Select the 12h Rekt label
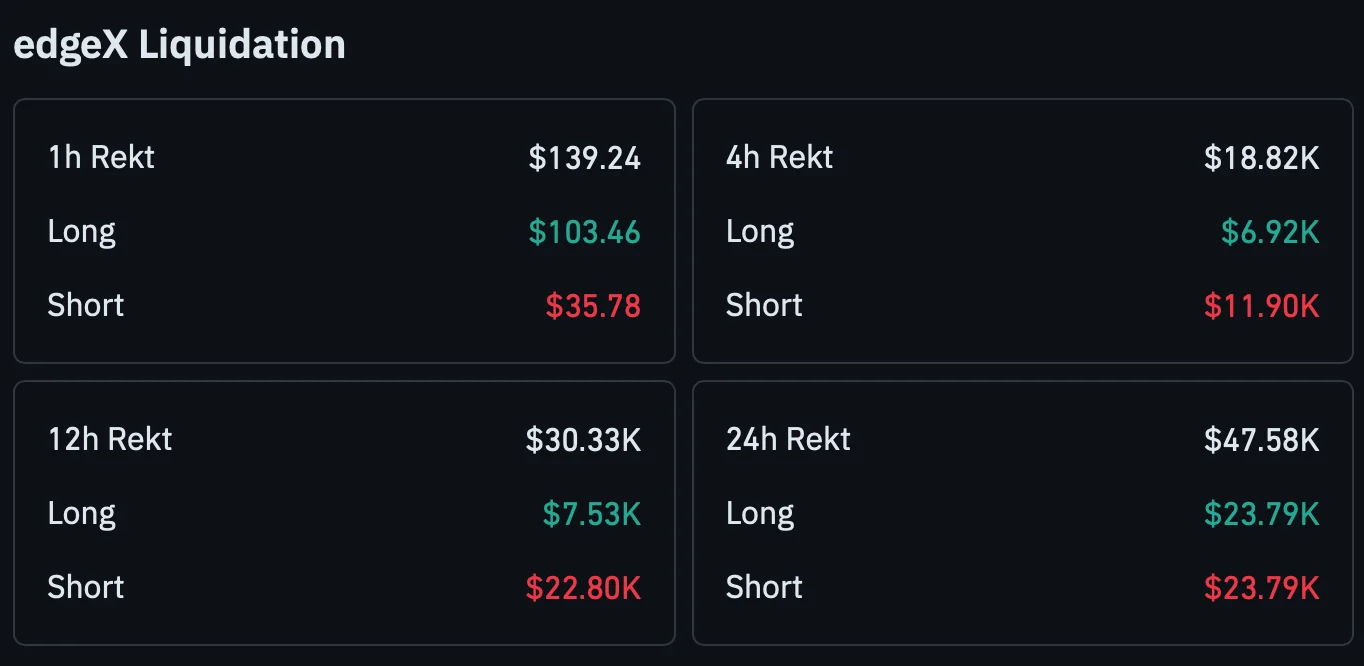Viewport: 1364px width, 666px height. click(110, 439)
